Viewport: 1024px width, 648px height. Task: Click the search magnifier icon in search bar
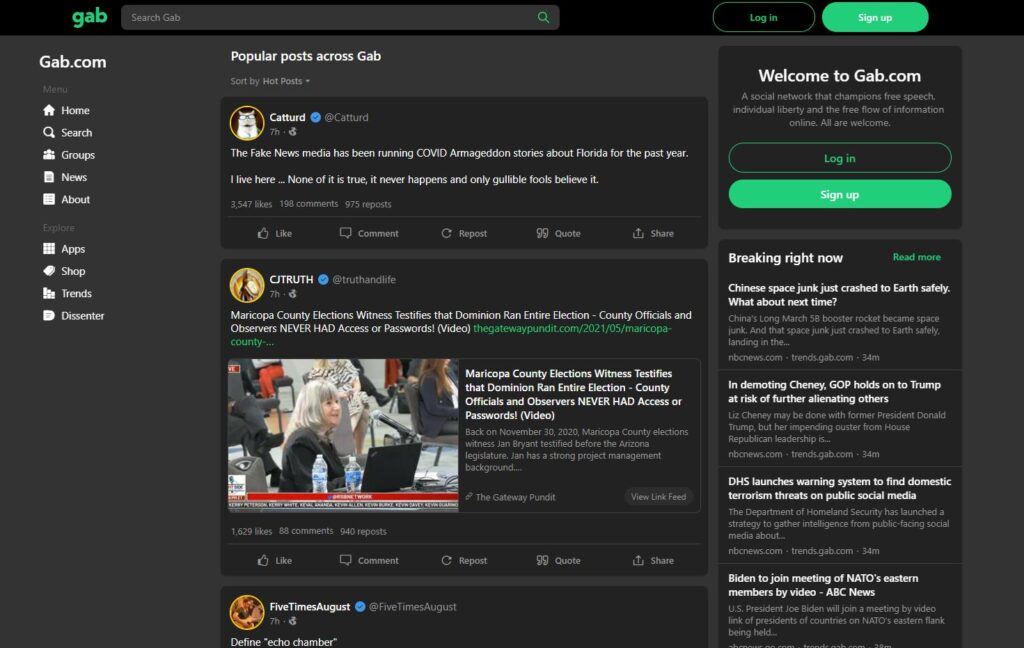[543, 18]
